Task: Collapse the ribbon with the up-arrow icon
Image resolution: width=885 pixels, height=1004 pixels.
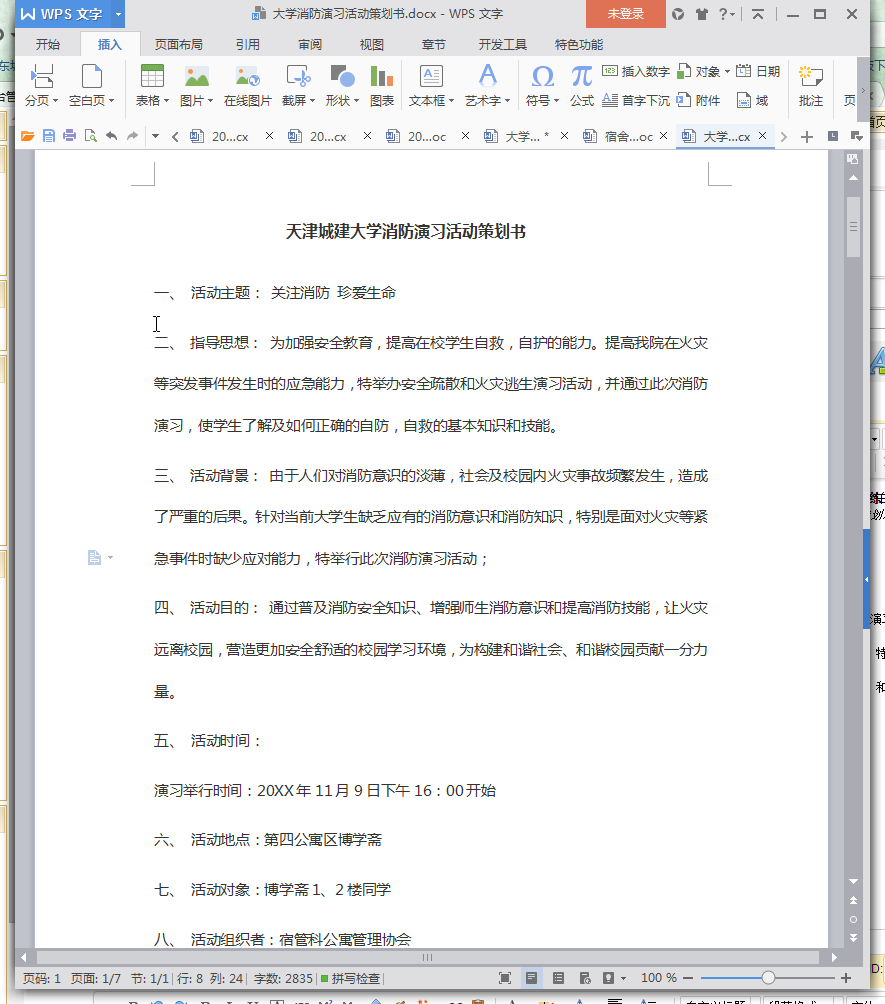Action: point(758,14)
